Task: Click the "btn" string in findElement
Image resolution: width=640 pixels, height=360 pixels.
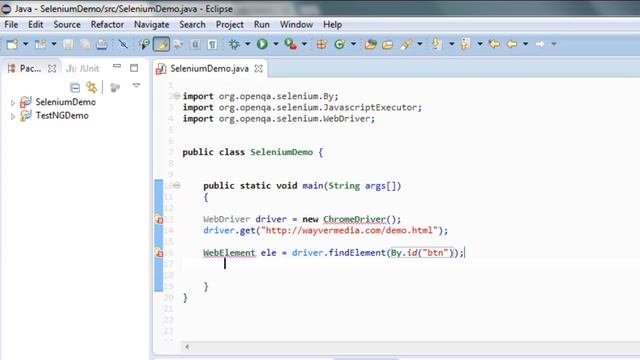Action: pyautogui.click(x=435, y=253)
